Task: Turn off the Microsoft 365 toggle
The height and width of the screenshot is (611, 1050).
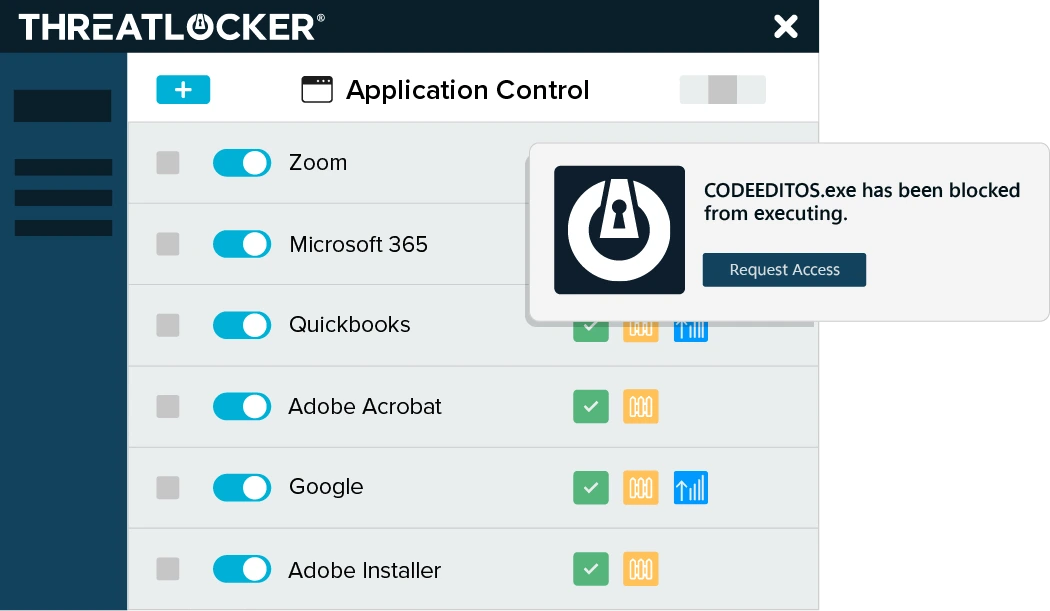Action: coord(242,244)
